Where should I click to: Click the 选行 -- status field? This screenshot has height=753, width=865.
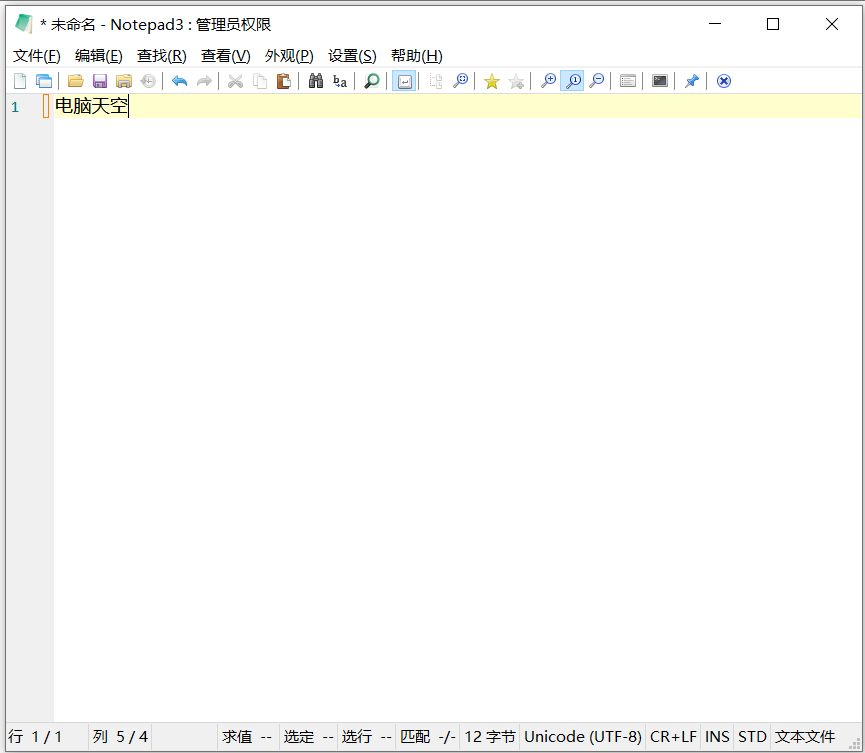click(x=366, y=736)
